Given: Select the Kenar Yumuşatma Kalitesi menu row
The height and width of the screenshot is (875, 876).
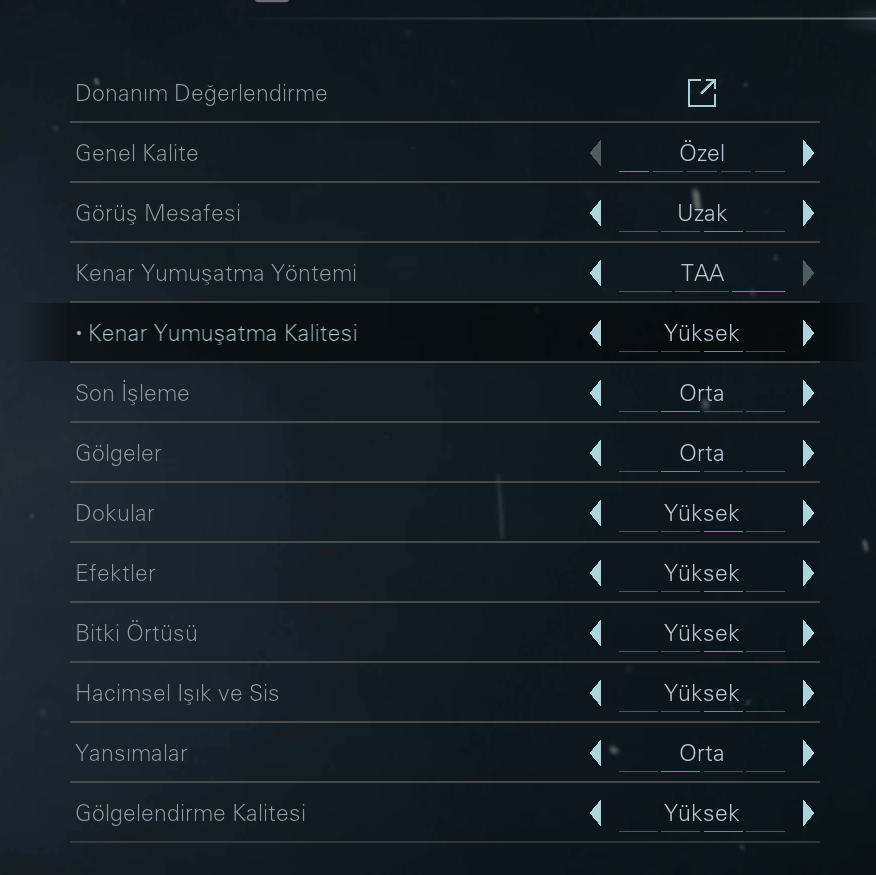Looking at the screenshot, I should click(222, 333).
